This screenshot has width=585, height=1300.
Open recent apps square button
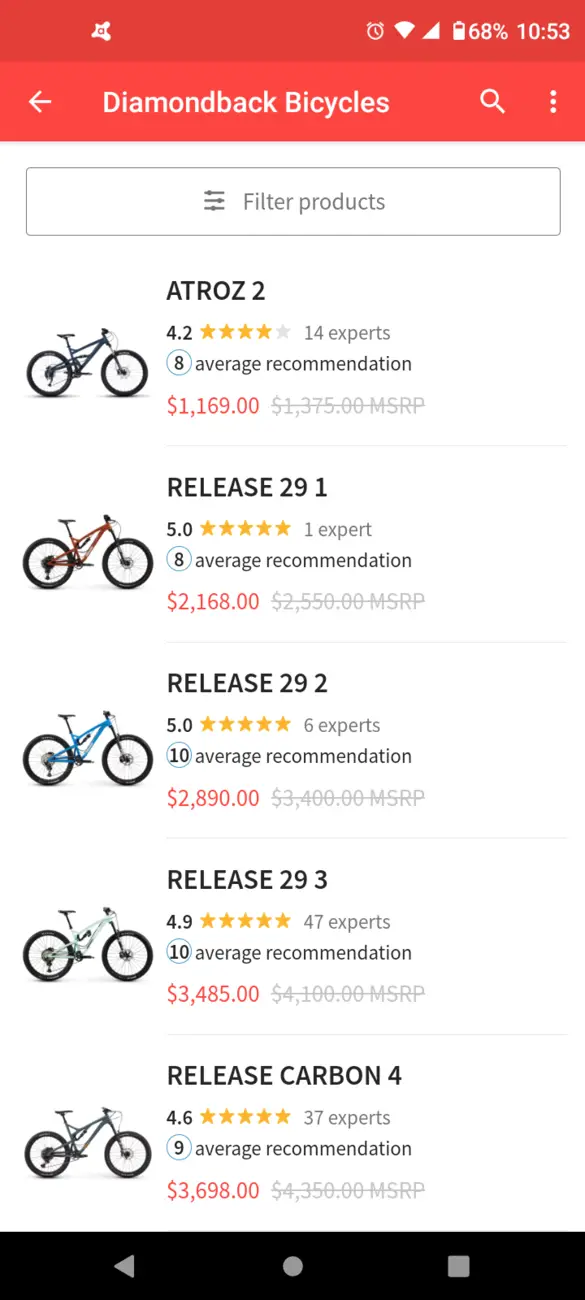click(459, 1266)
